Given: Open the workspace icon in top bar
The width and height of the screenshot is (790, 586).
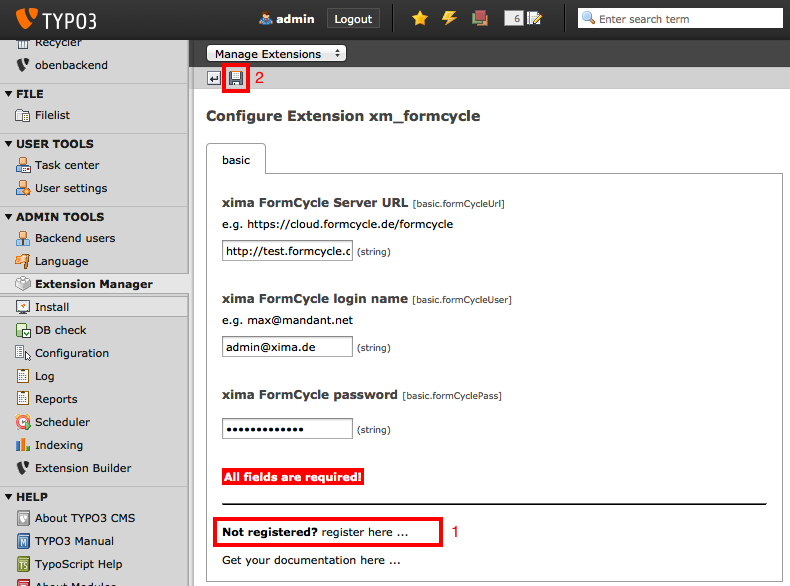Looking at the screenshot, I should [480, 18].
